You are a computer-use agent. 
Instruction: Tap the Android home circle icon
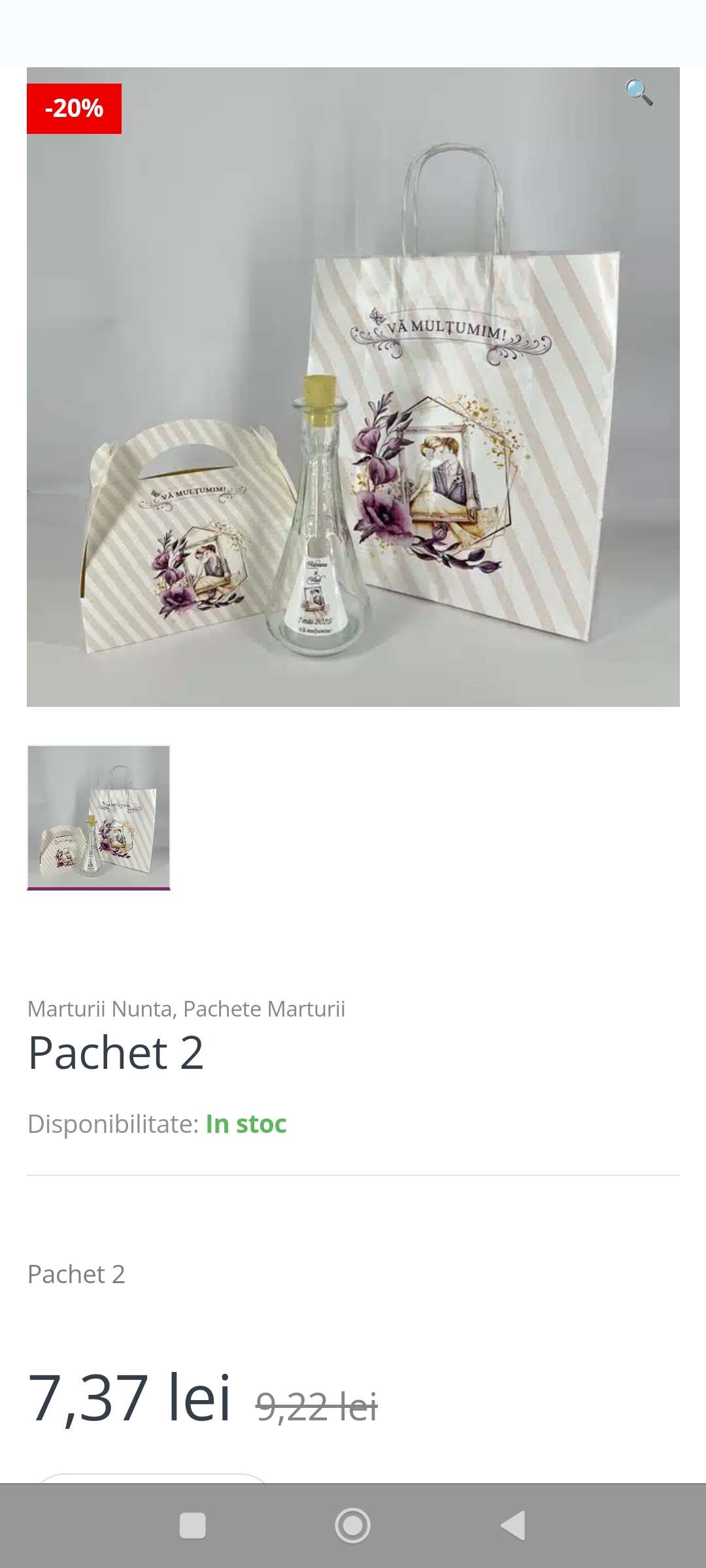pos(352,1526)
